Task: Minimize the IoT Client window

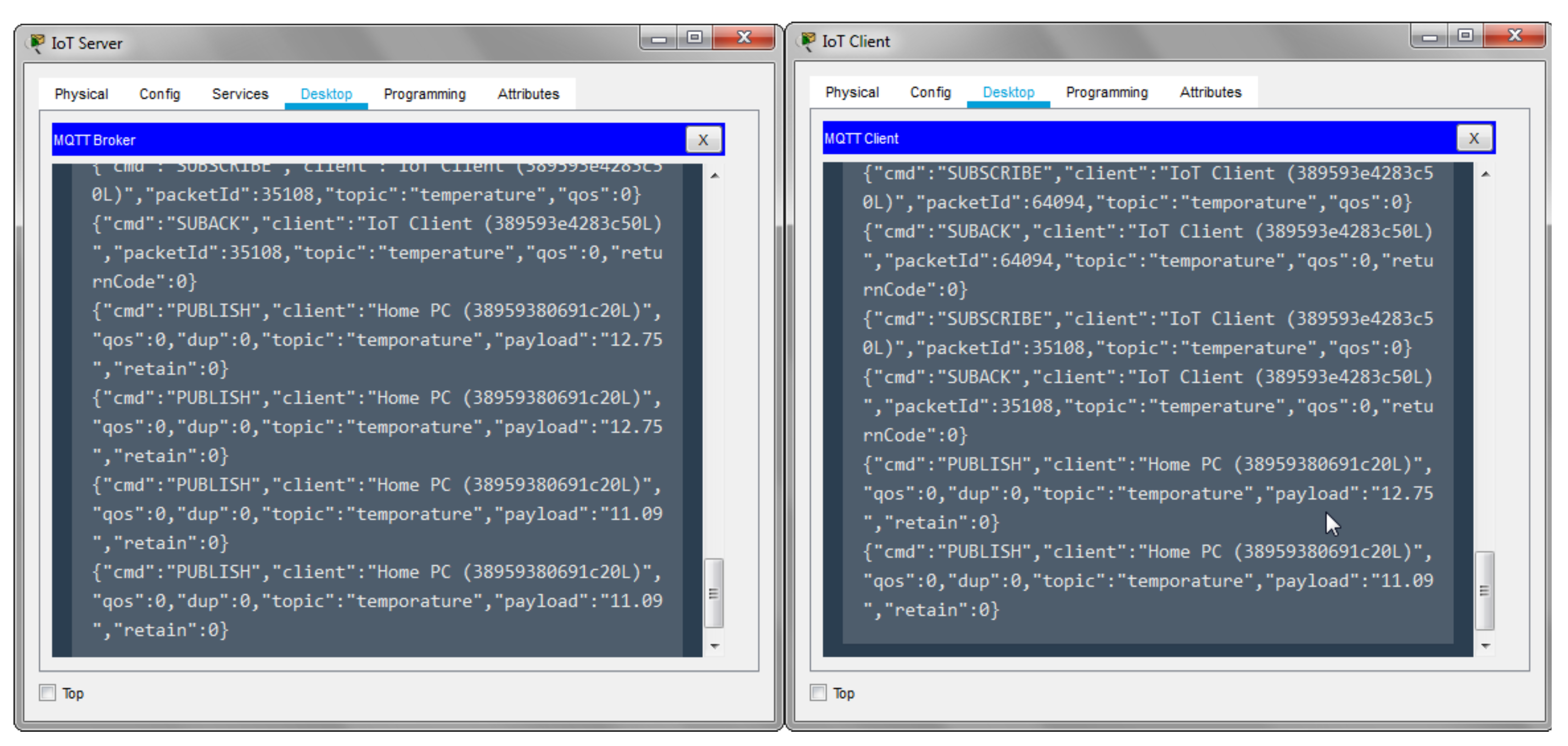Action: (1429, 36)
